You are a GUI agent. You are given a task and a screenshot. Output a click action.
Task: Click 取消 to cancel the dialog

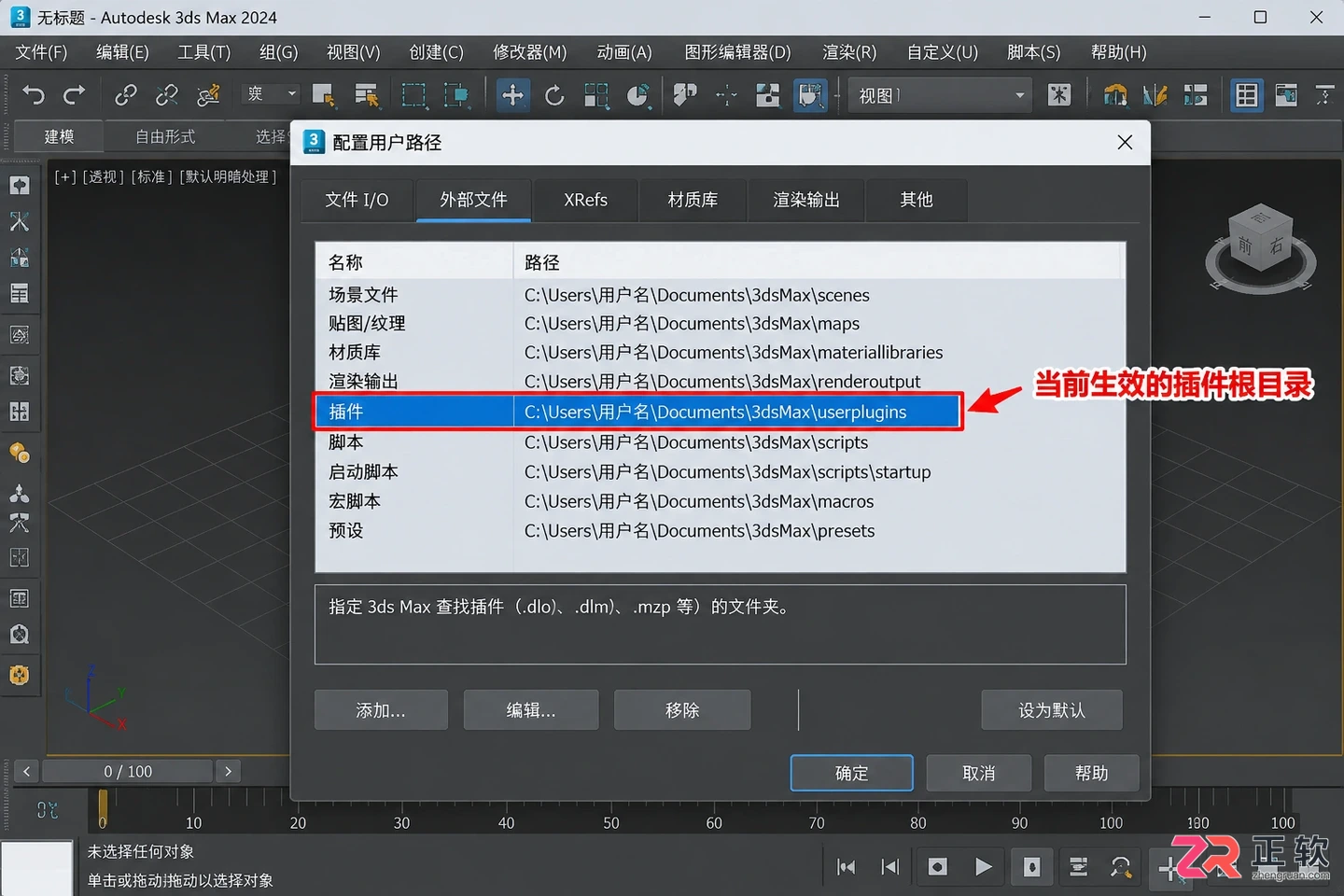click(979, 773)
